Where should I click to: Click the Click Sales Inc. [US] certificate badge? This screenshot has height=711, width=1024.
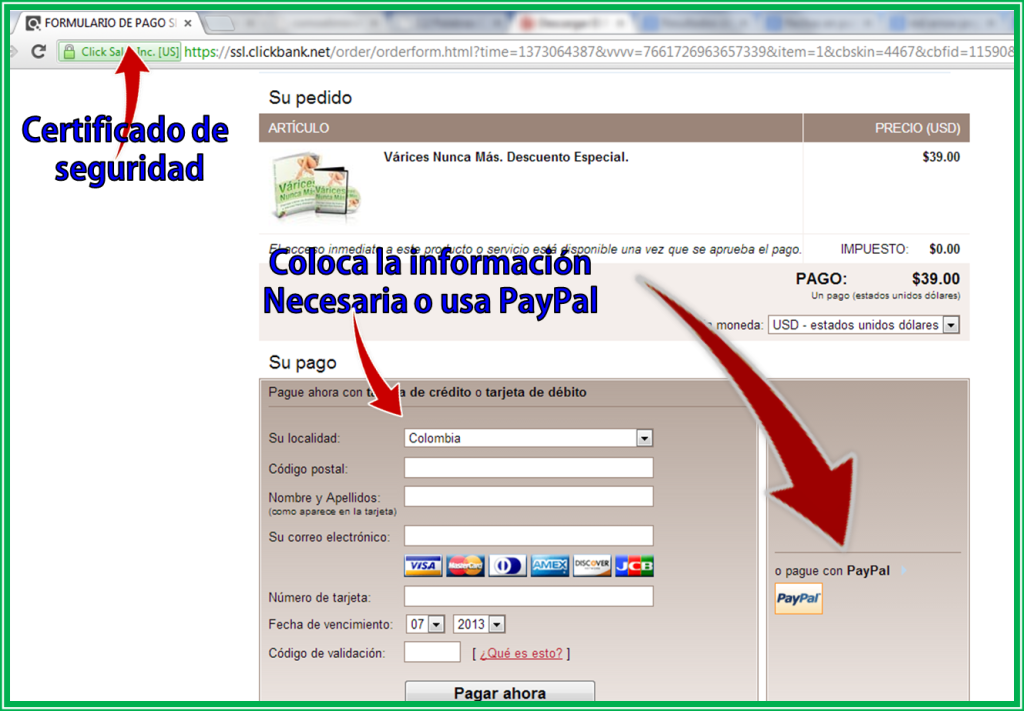[120, 52]
